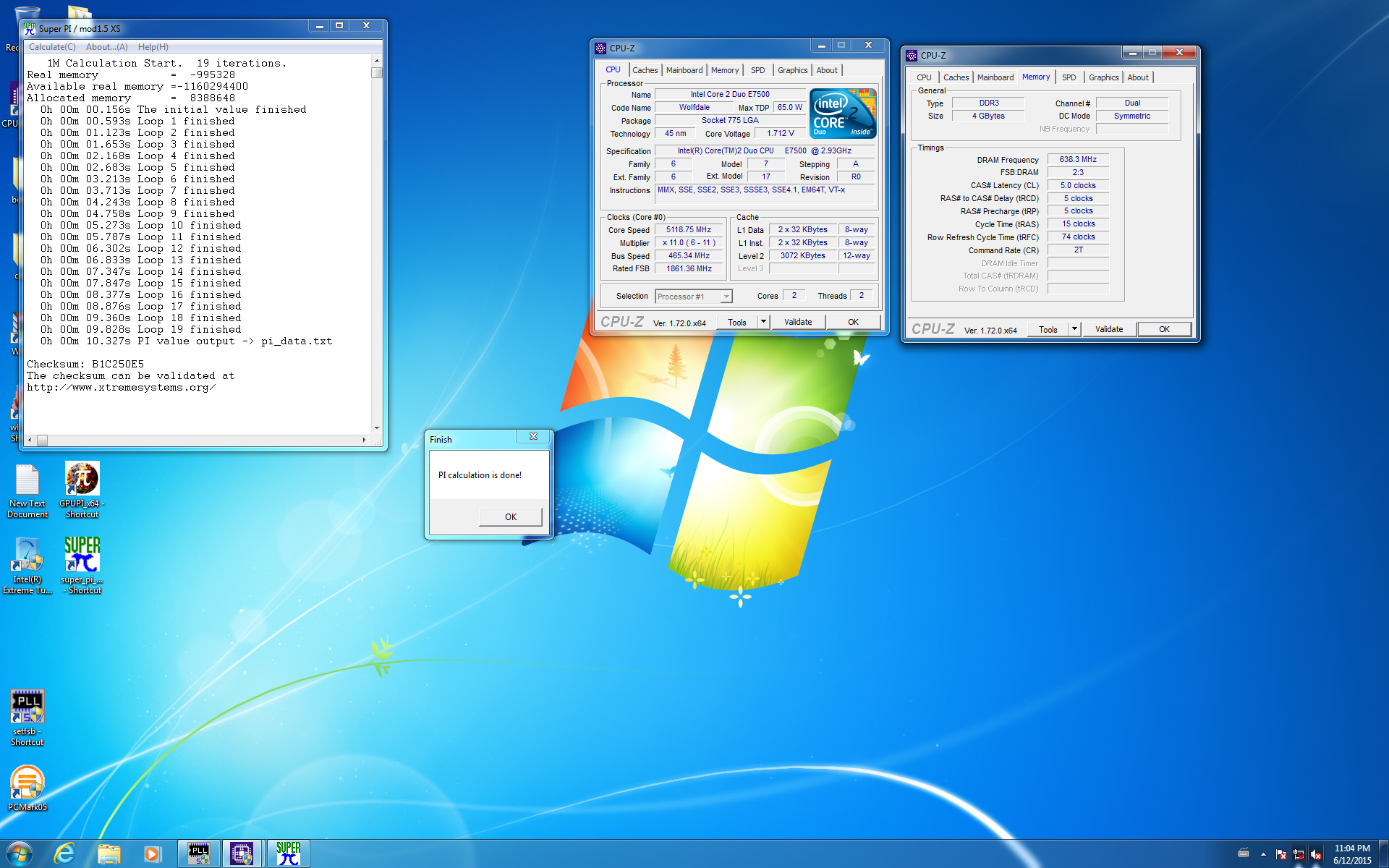Image resolution: width=1389 pixels, height=868 pixels.
Task: Click network tray icon
Action: point(1299,854)
